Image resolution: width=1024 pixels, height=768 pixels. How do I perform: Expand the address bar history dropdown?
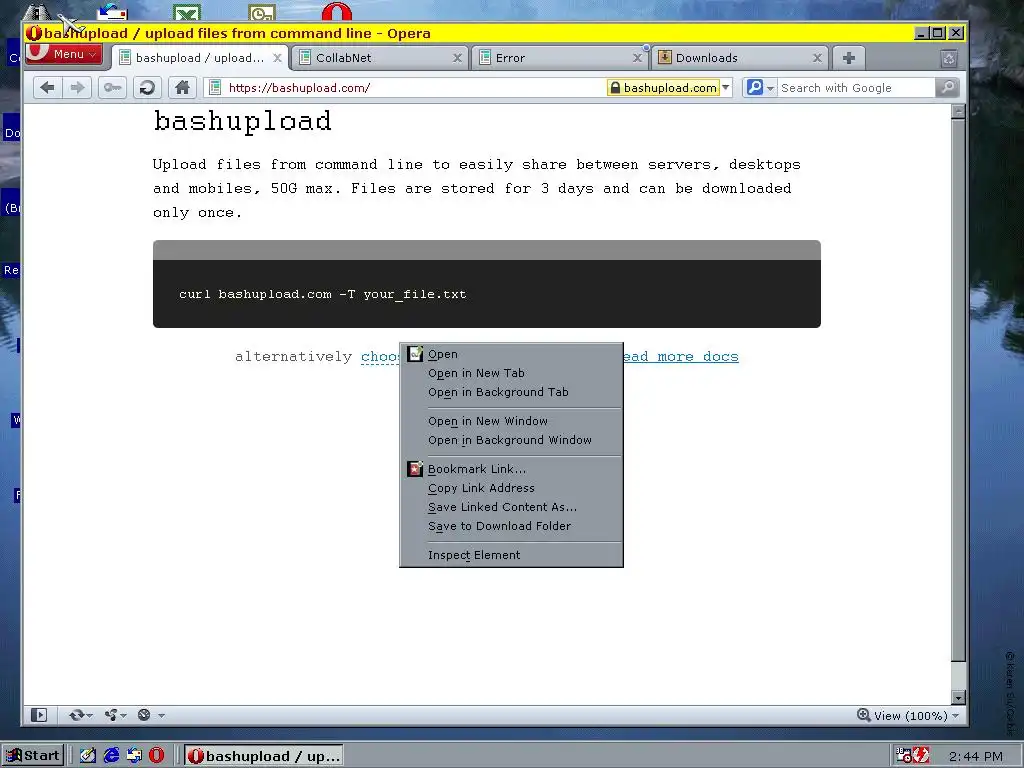[x=726, y=88]
